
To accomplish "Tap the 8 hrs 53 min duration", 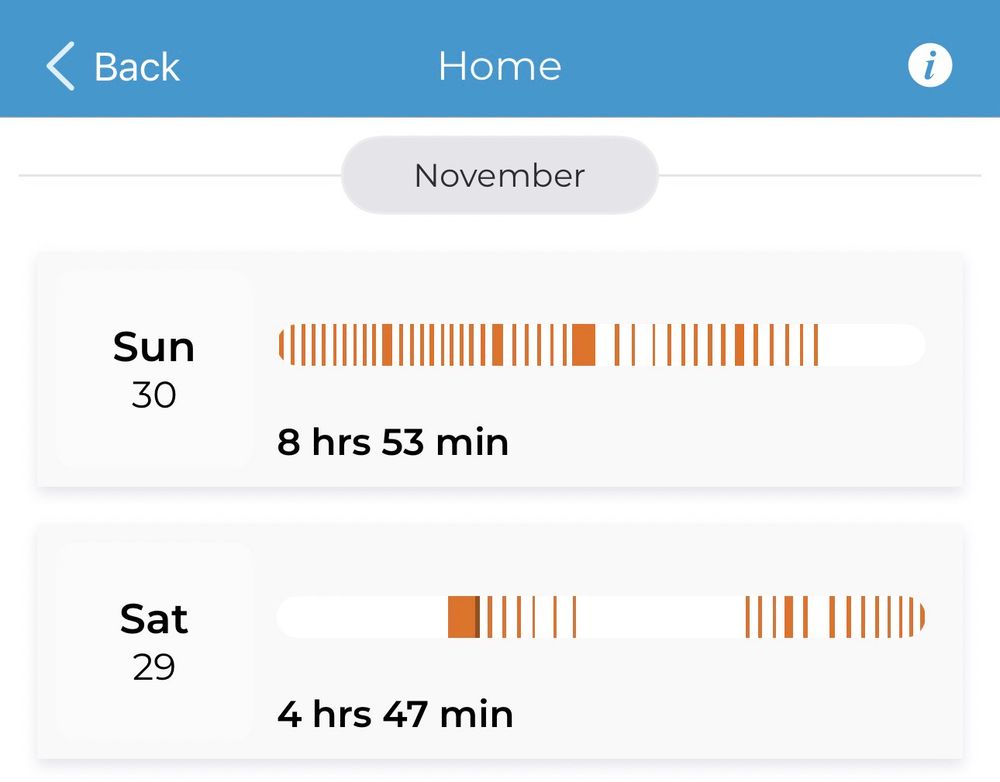I will (393, 441).
